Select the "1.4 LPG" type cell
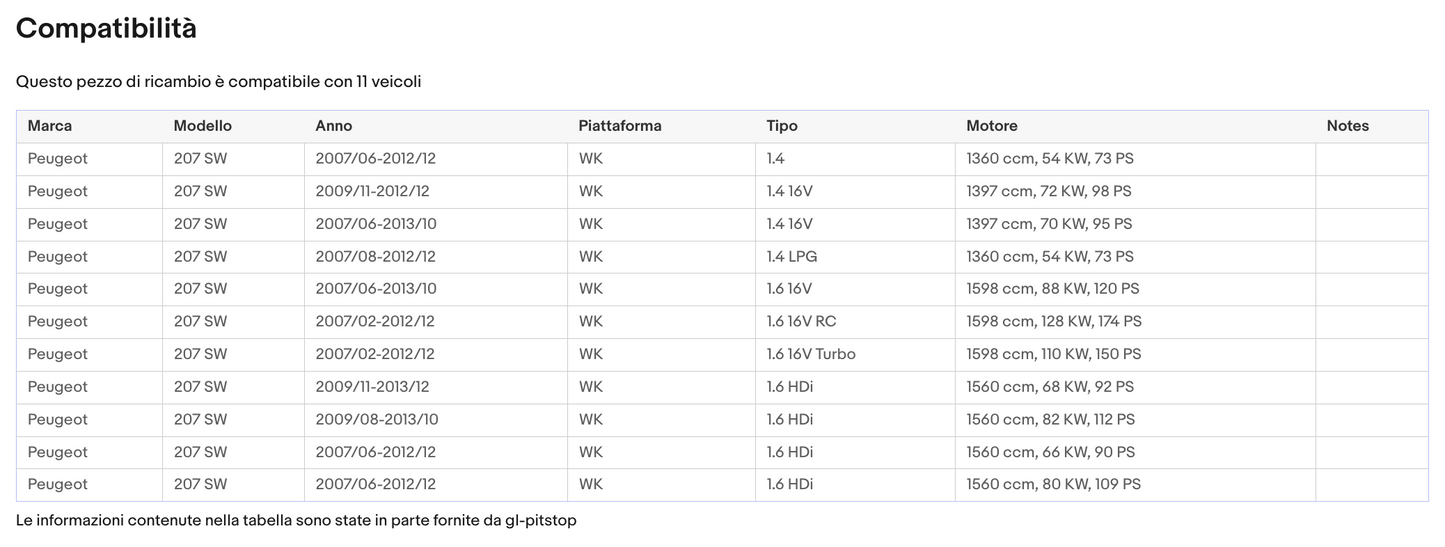 click(792, 257)
